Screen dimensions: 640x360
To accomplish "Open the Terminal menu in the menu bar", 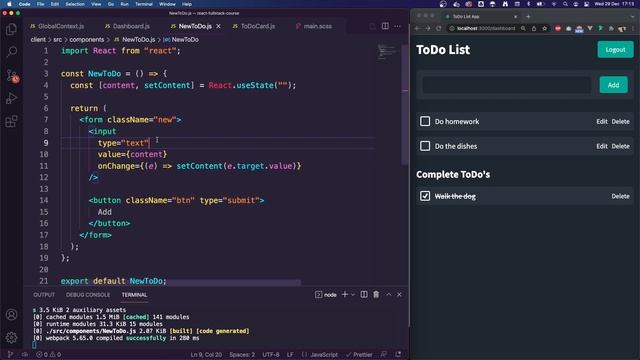I will click(144, 4).
